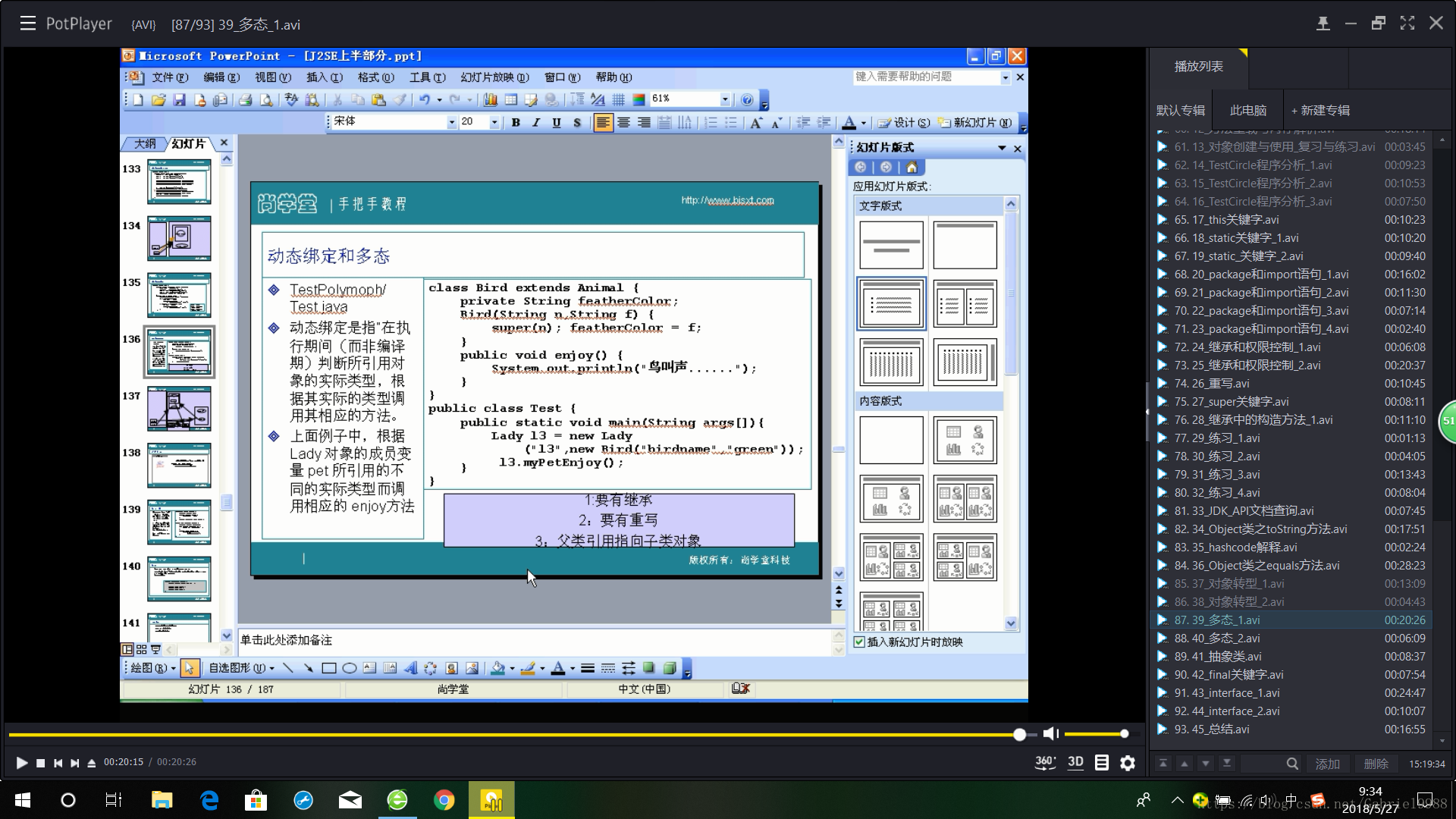Click PowerPoint Help question mark icon
The image size is (1456, 819).
point(747,99)
